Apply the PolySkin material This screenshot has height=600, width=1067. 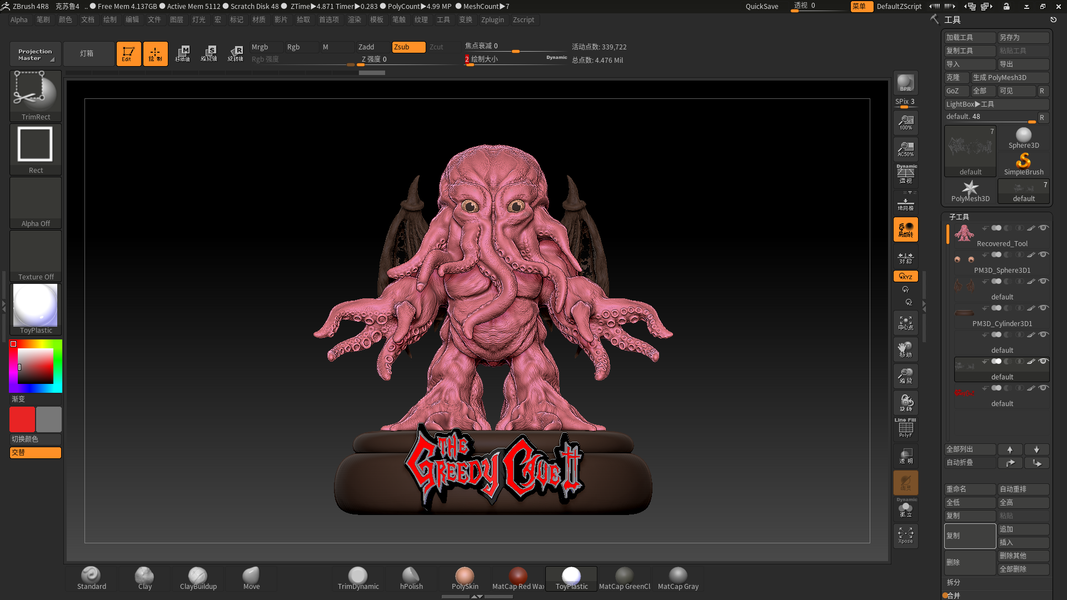click(465, 578)
